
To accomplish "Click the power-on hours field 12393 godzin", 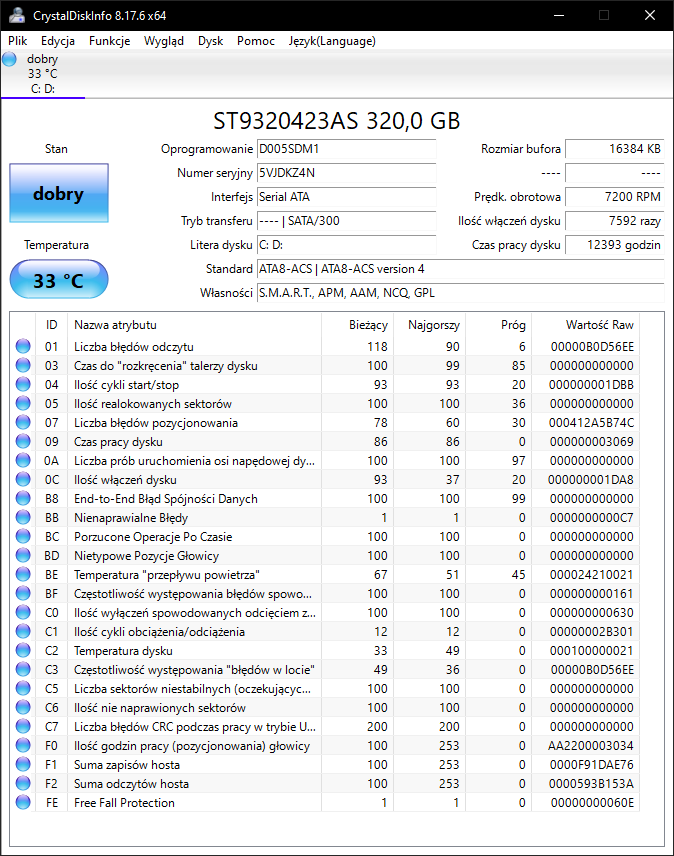I will pos(615,245).
